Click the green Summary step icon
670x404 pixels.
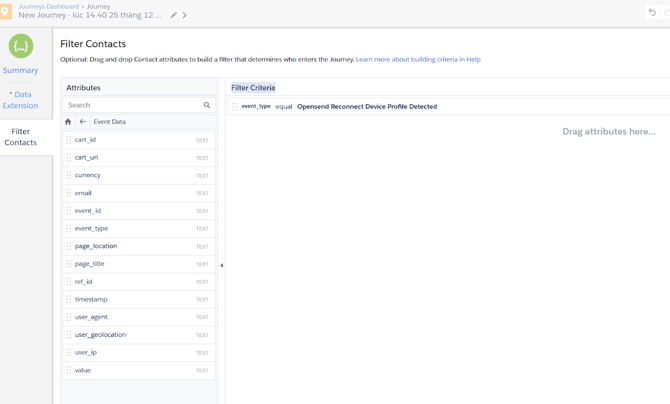coord(21,46)
